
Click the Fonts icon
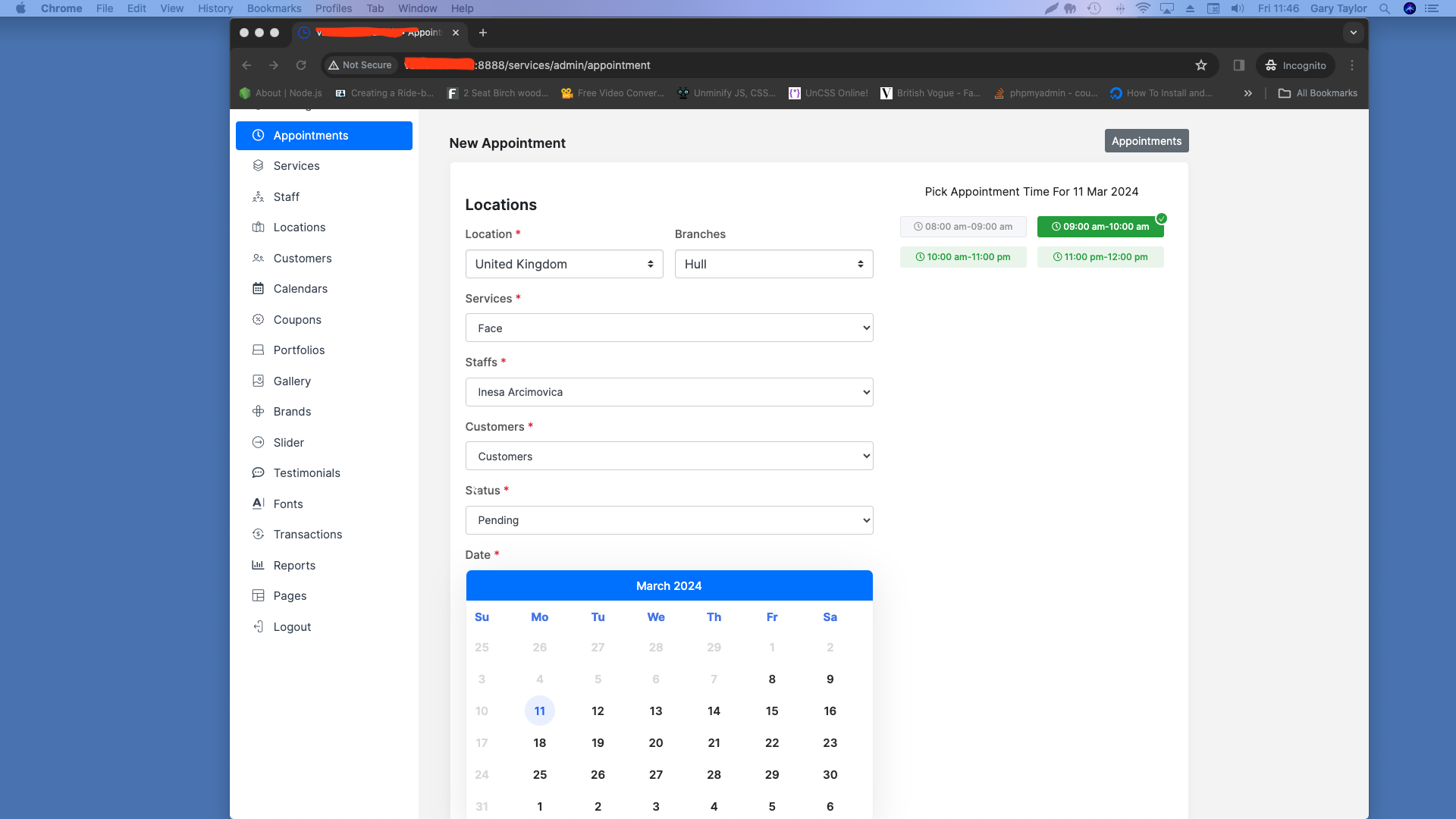258,504
